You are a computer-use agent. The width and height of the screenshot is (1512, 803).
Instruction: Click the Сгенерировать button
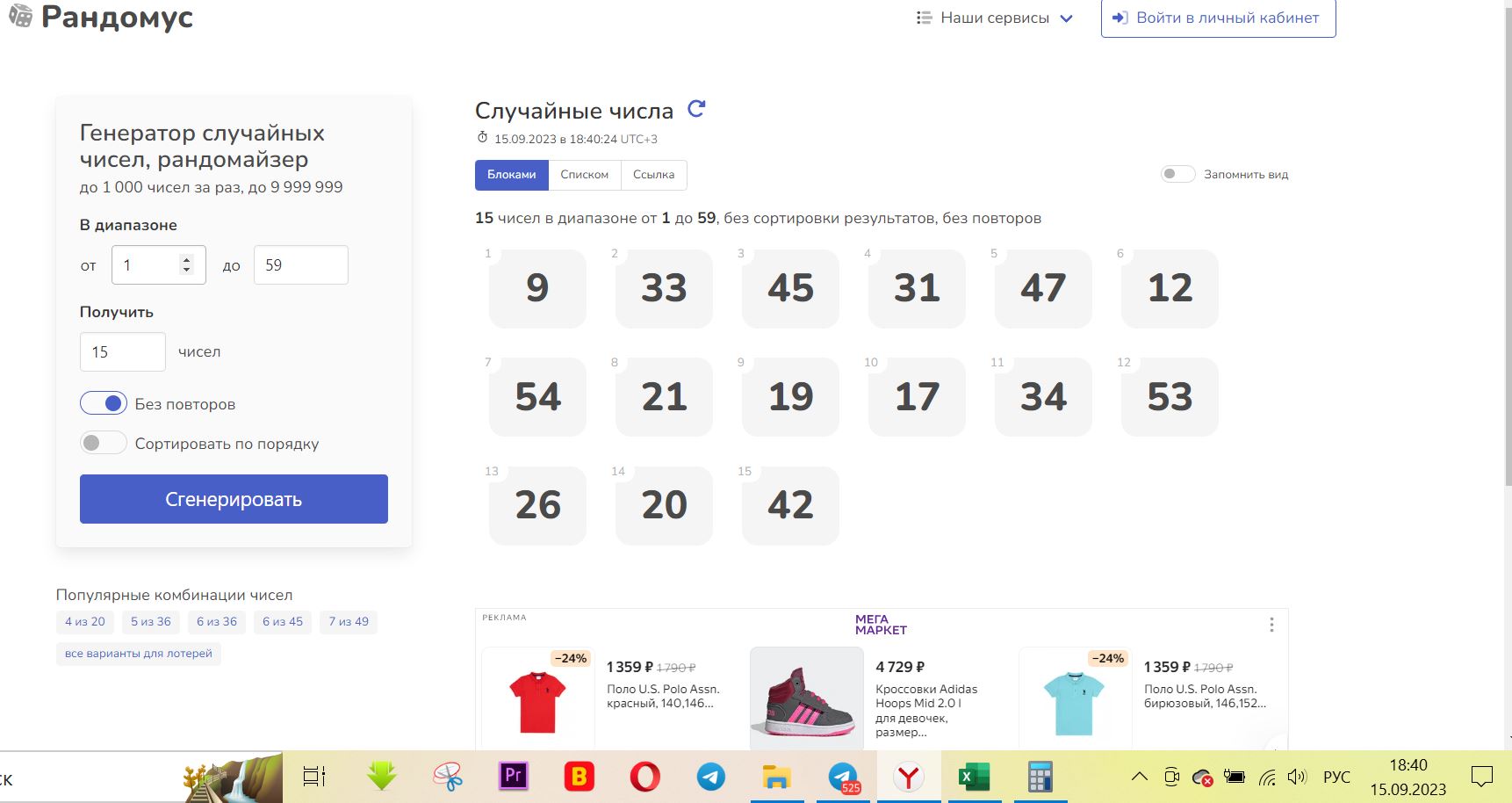pos(234,499)
